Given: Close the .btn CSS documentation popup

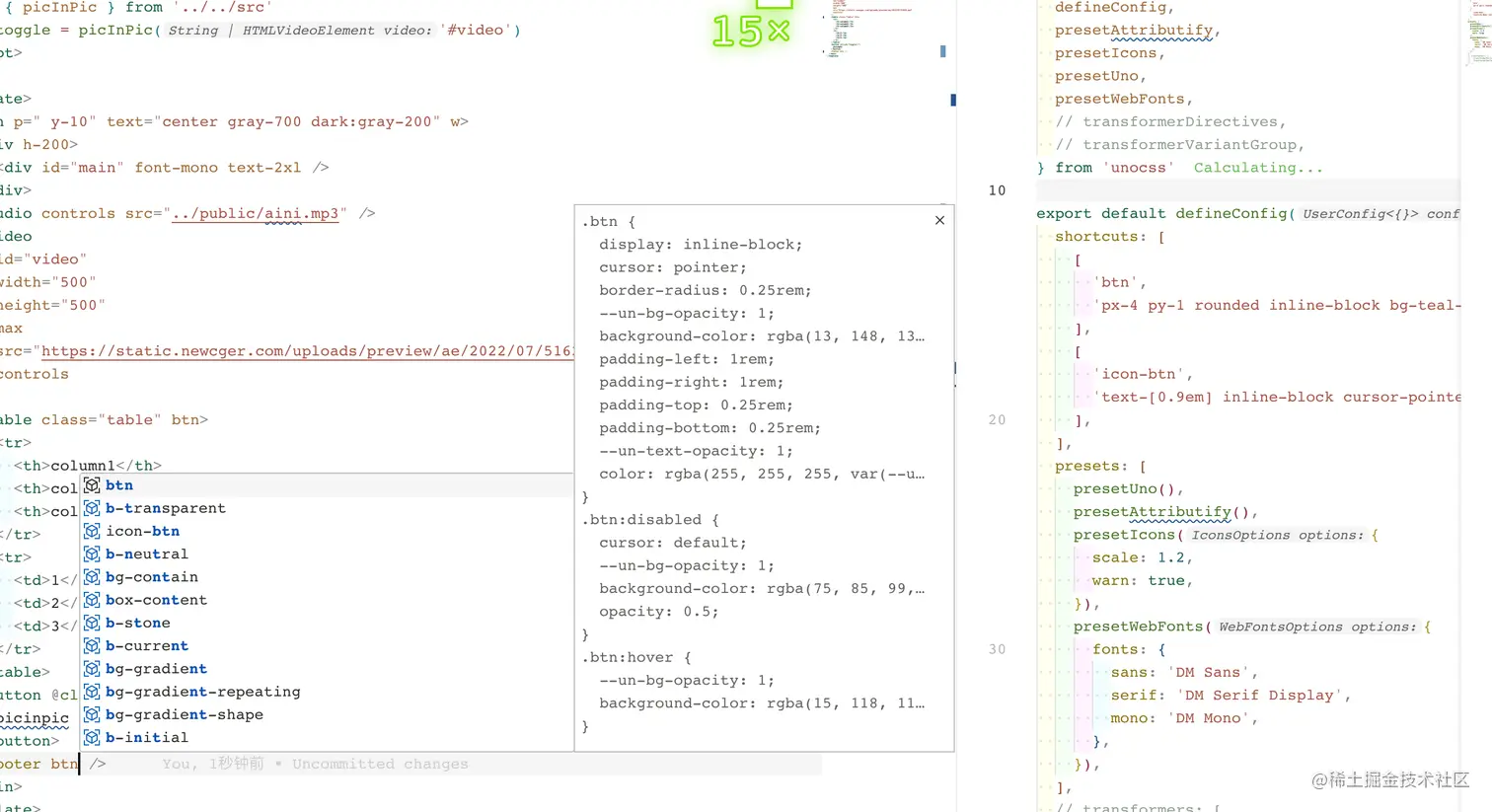Looking at the screenshot, I should pos(939,220).
